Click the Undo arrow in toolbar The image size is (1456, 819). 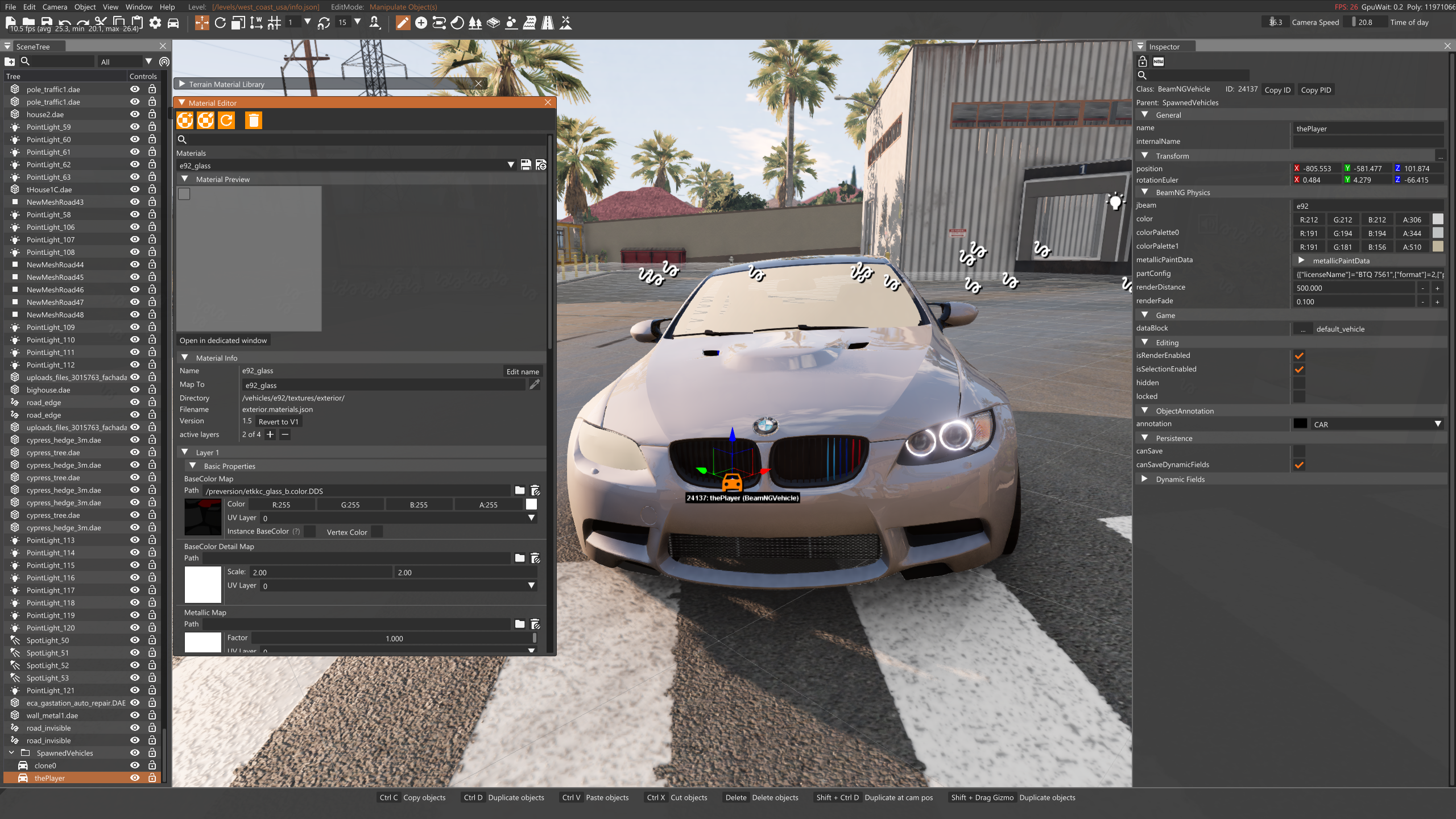[x=65, y=23]
